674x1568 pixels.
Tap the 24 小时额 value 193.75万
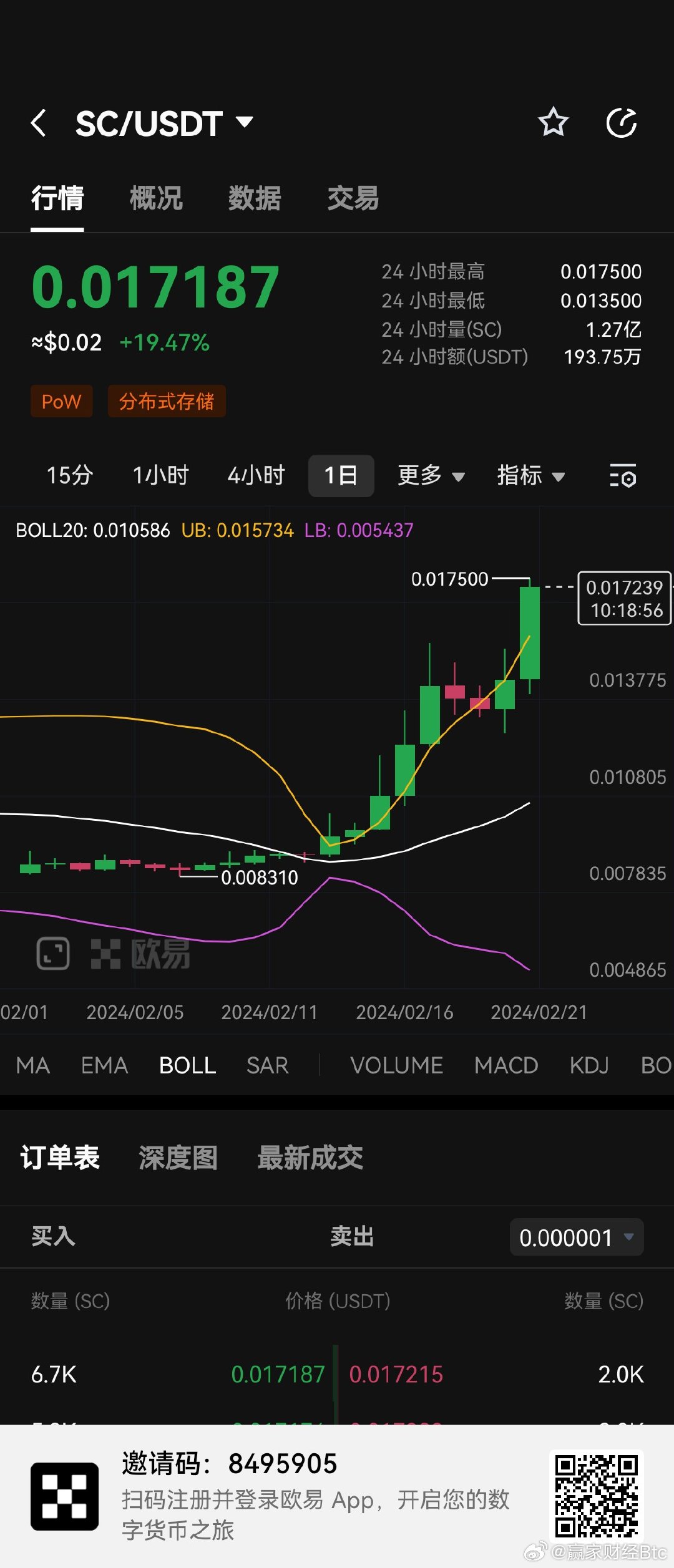point(602,357)
